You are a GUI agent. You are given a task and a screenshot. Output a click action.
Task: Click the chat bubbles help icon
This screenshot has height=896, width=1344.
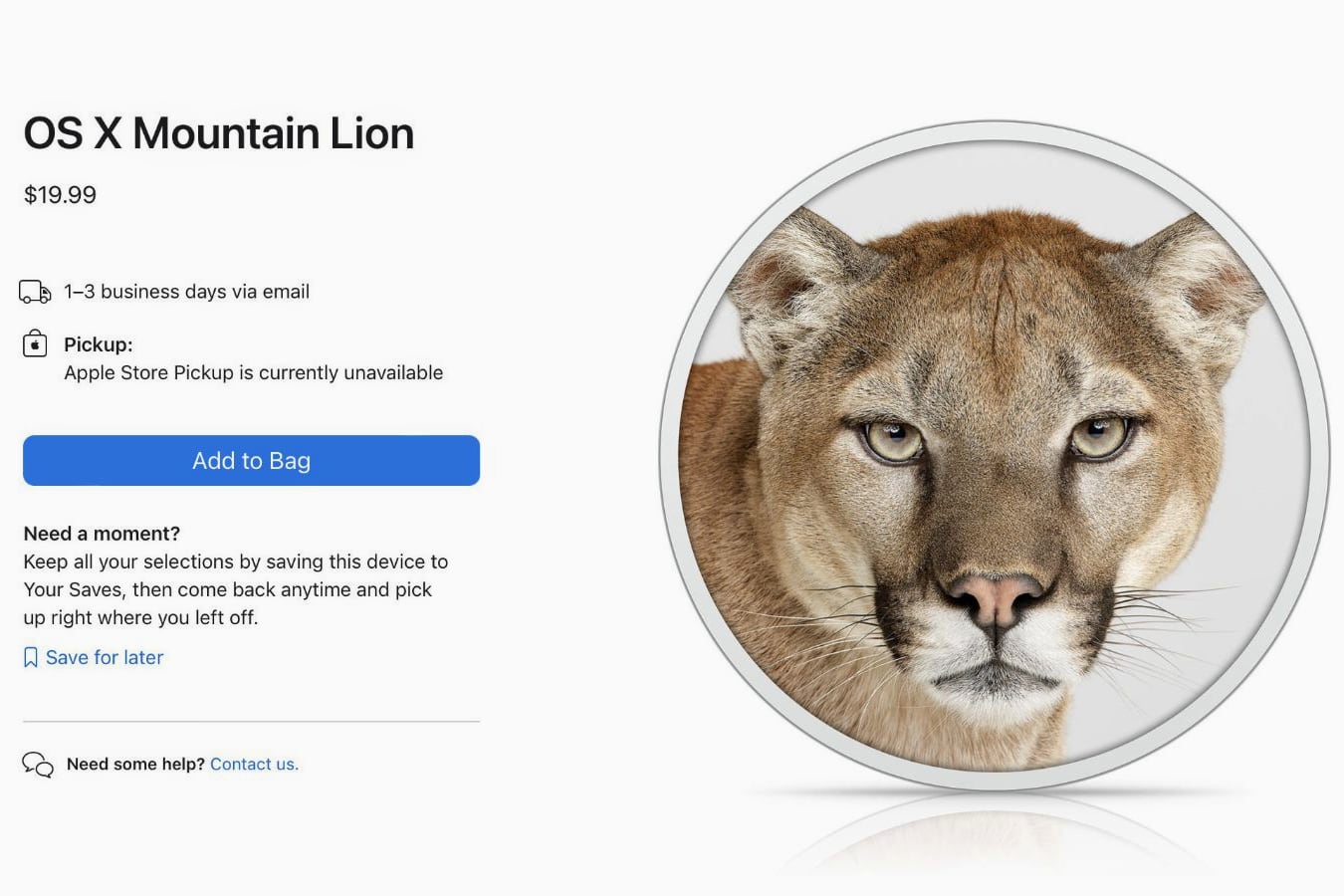[38, 764]
